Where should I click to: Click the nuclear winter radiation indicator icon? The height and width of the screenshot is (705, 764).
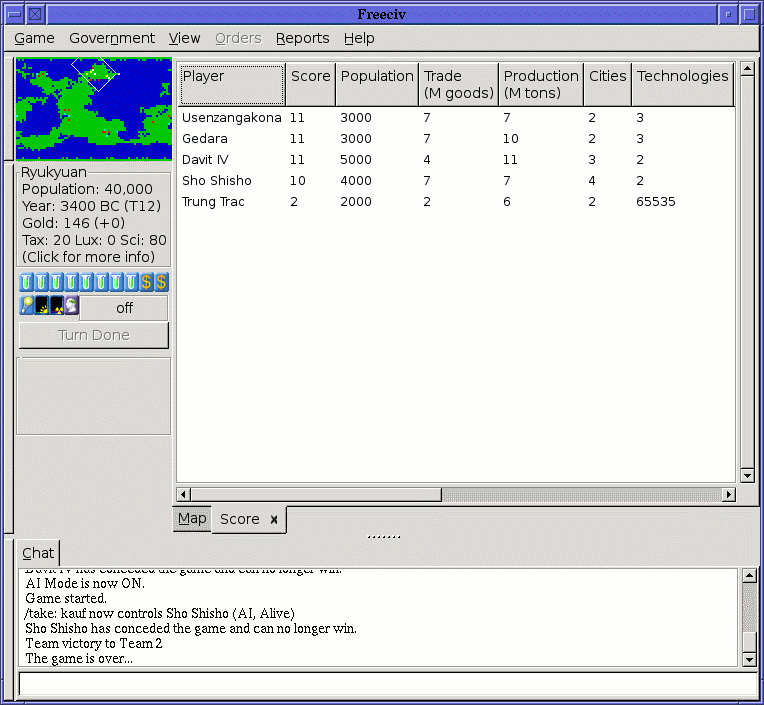click(x=57, y=305)
